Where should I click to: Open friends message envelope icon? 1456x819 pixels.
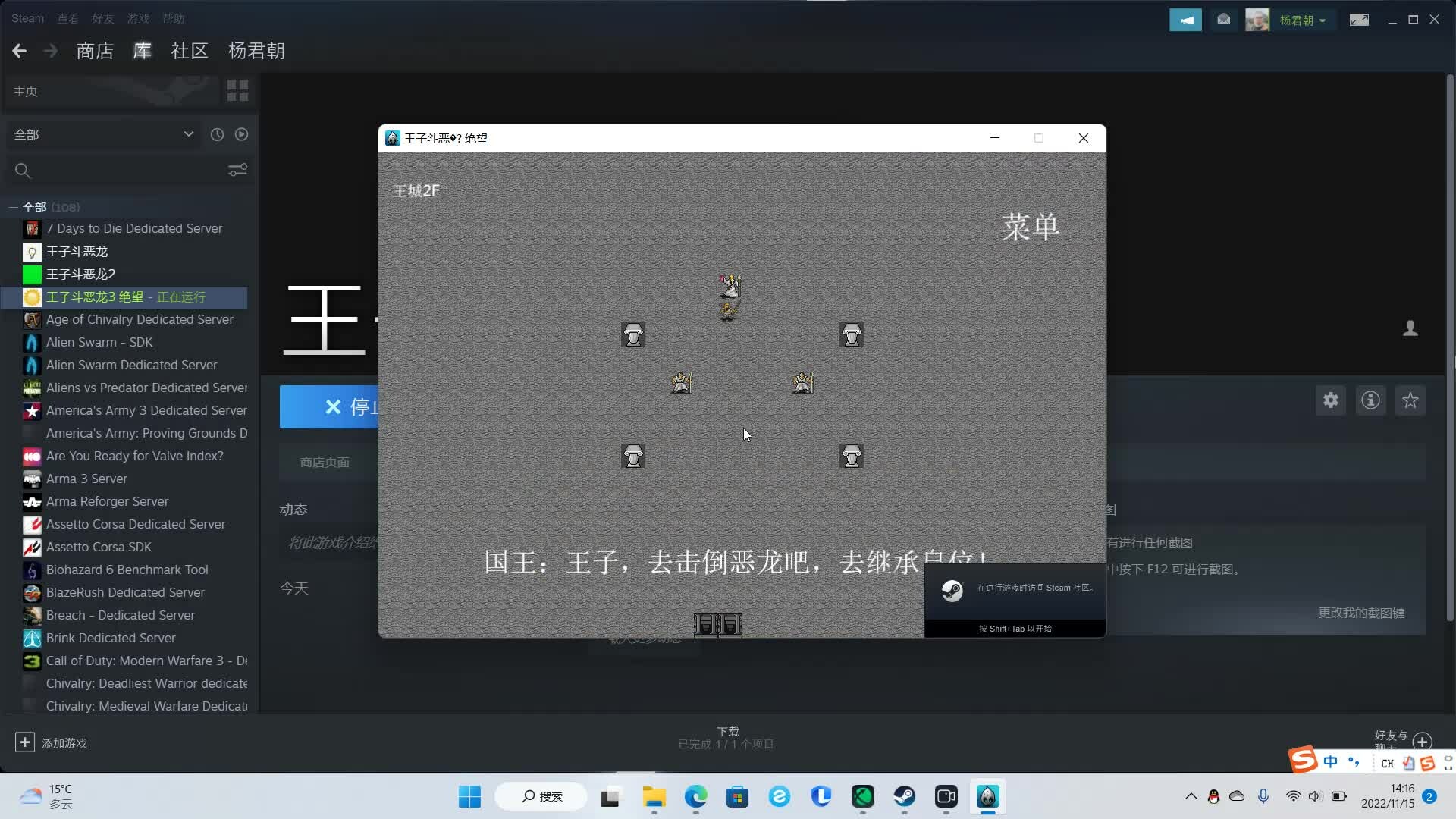1223,20
